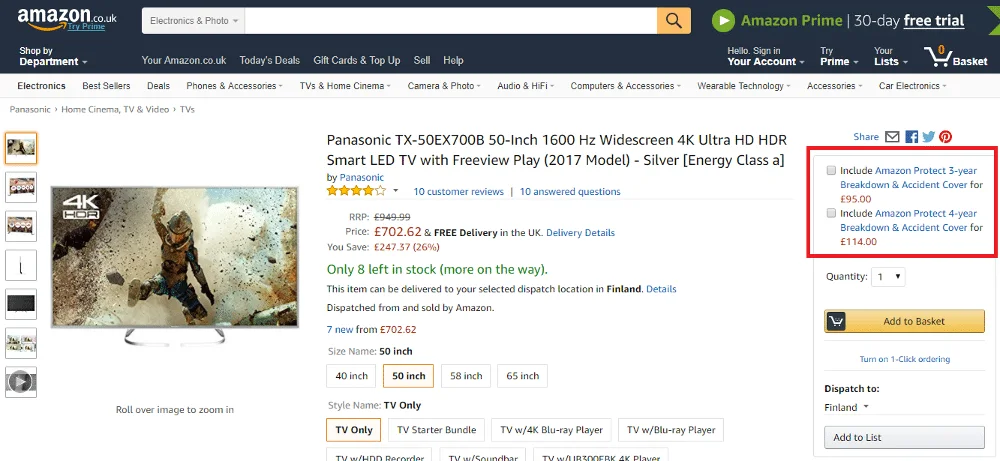This screenshot has width=1000, height=461.
Task: Play the product video thumbnail
Action: (x=21, y=380)
